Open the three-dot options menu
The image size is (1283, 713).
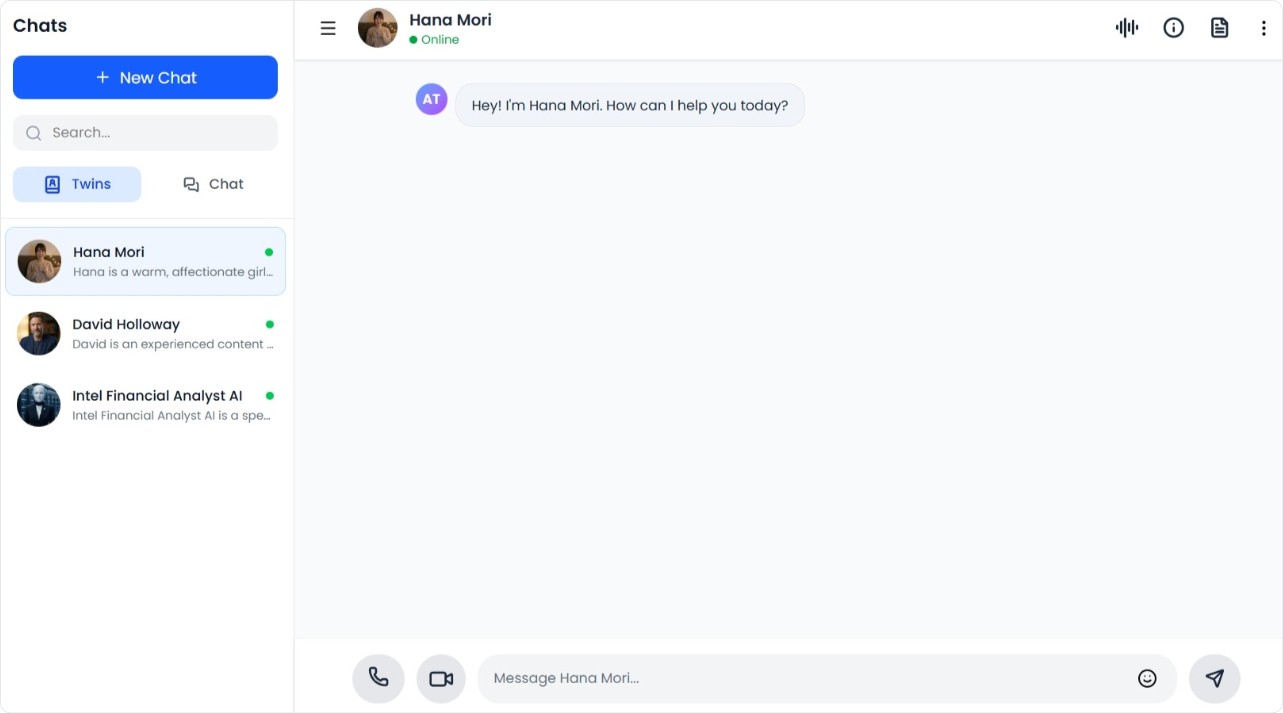point(1263,28)
